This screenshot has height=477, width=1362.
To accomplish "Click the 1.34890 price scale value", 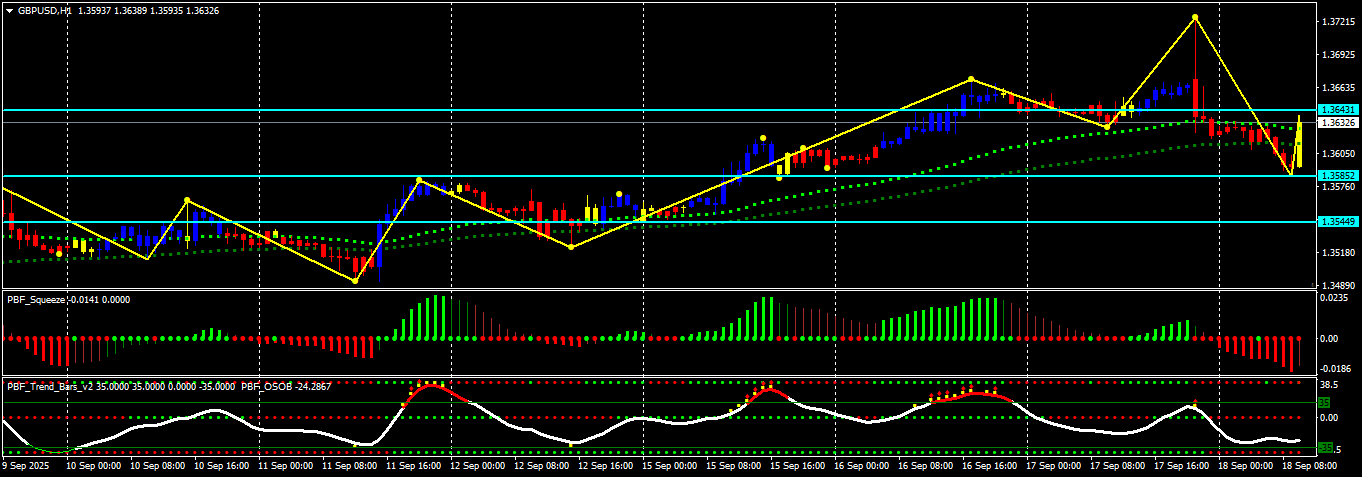I will click(1338, 285).
